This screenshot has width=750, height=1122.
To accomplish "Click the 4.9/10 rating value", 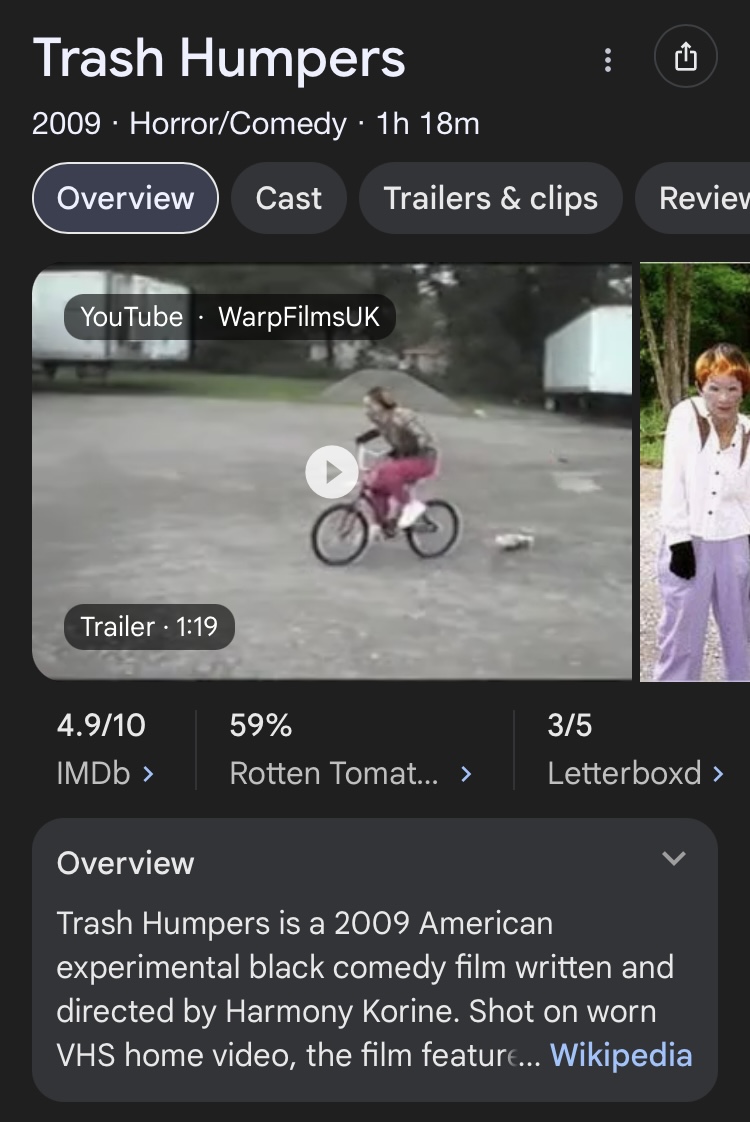I will [x=101, y=726].
